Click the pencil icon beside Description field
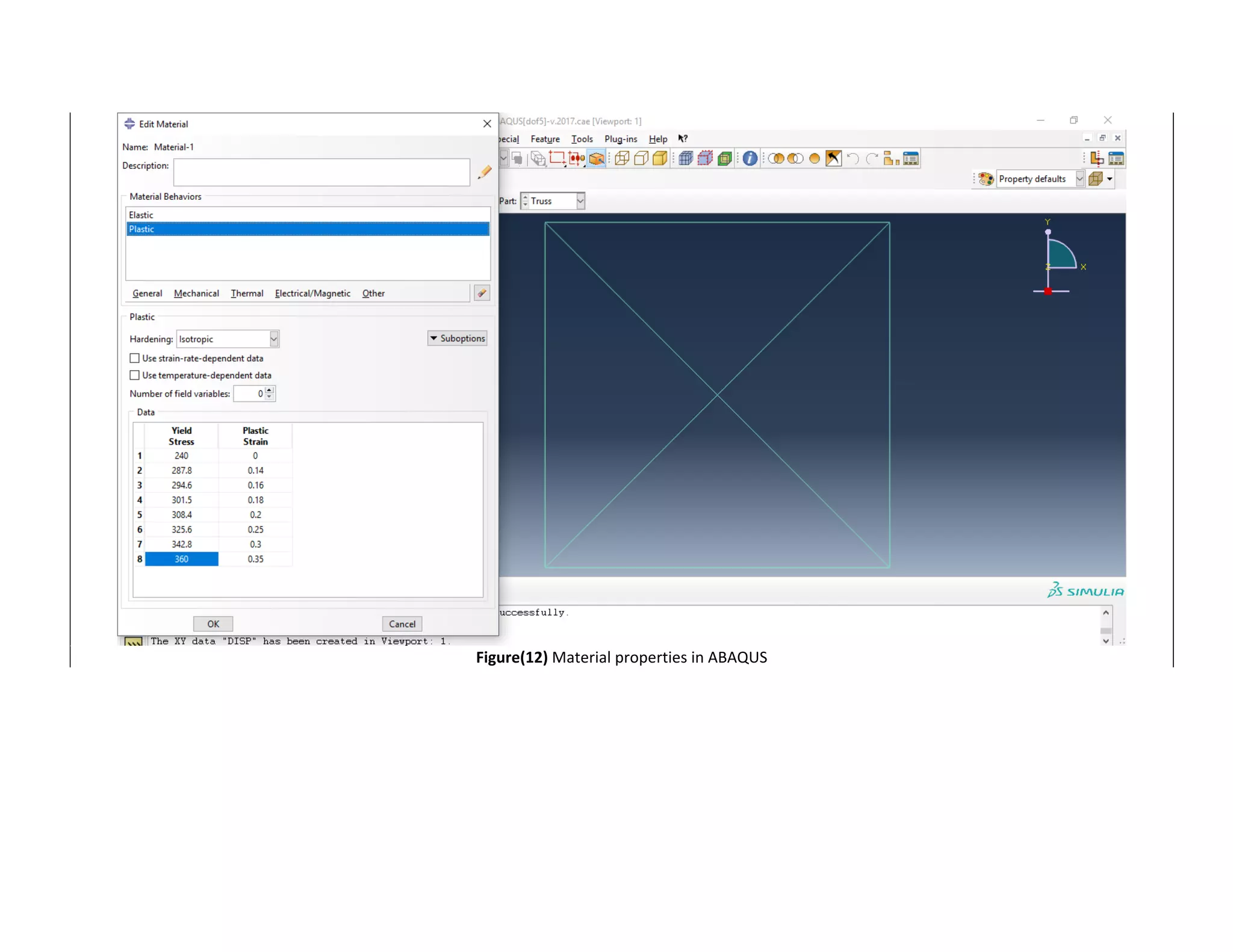1233x952 pixels. coord(485,172)
